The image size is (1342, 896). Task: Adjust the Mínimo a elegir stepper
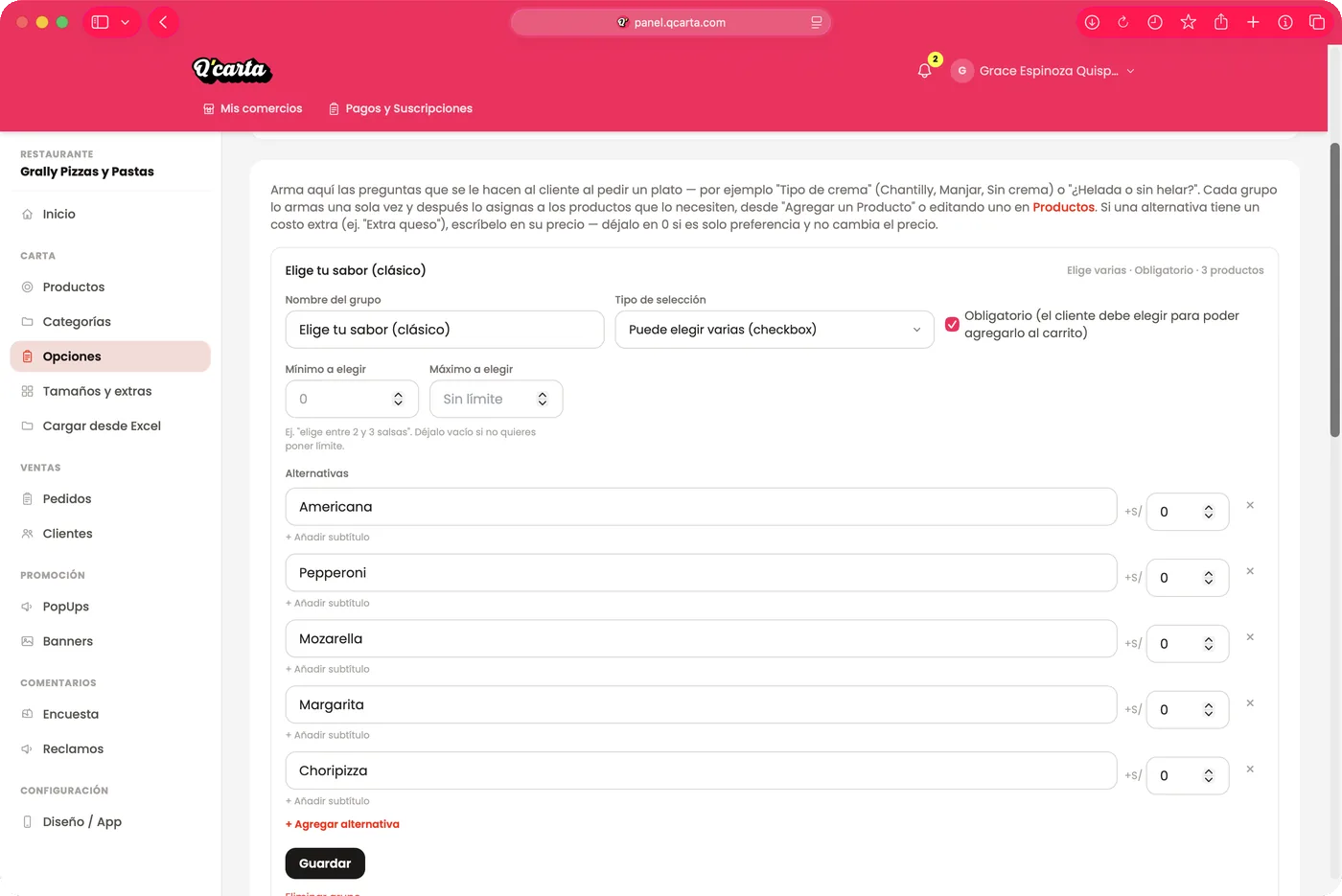pyautogui.click(x=398, y=399)
